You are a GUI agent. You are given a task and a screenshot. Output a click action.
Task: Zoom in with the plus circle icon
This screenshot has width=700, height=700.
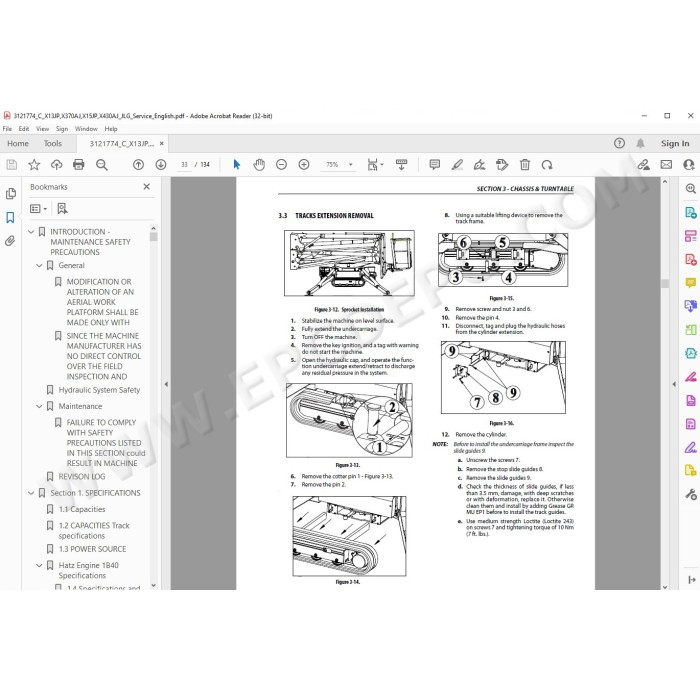tap(304, 165)
